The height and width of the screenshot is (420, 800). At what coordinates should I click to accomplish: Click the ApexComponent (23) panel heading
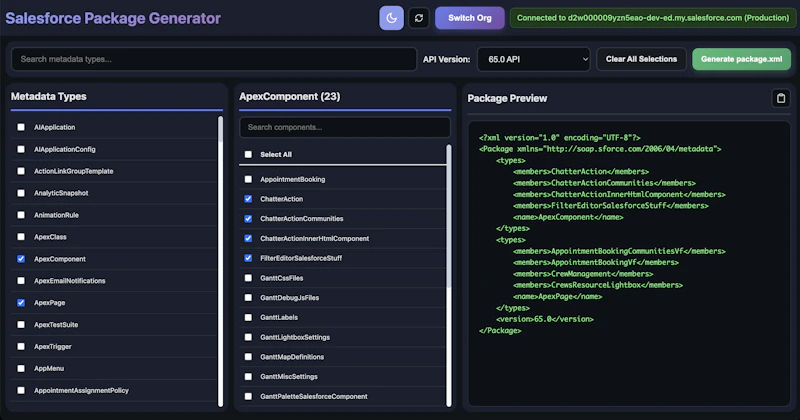pyautogui.click(x=289, y=96)
